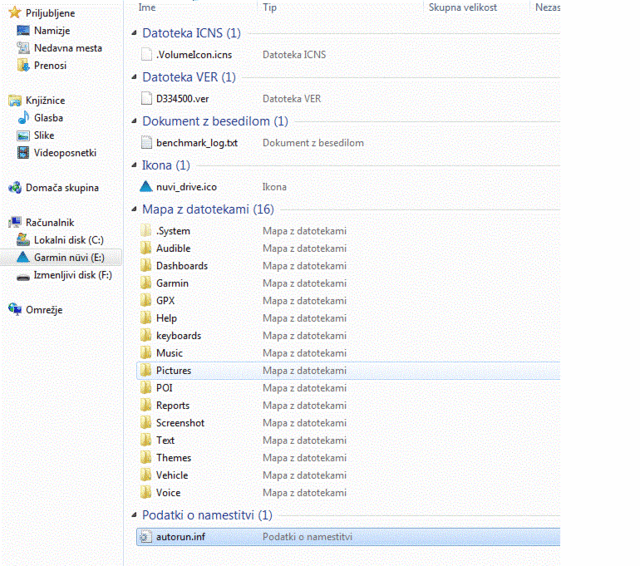Screen dimensions: 640x566
Task: Sort by the Ime column header
Action: pyautogui.click(x=147, y=7)
